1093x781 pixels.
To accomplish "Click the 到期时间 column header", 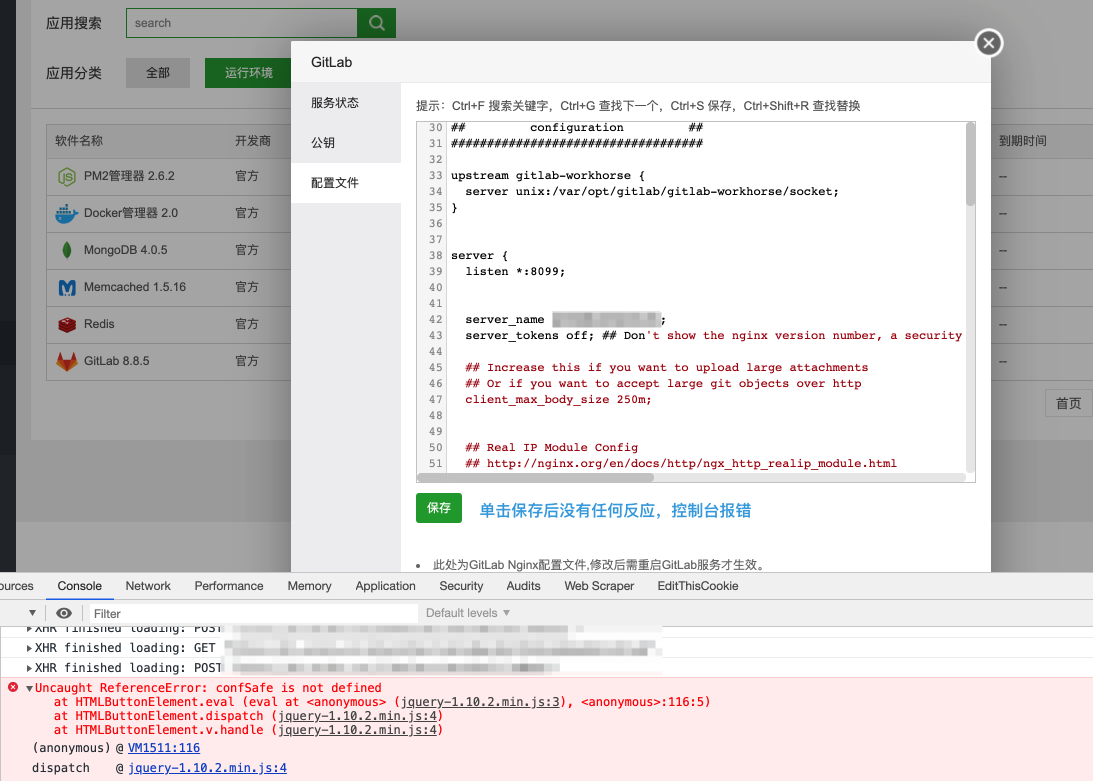I will click(1023, 141).
